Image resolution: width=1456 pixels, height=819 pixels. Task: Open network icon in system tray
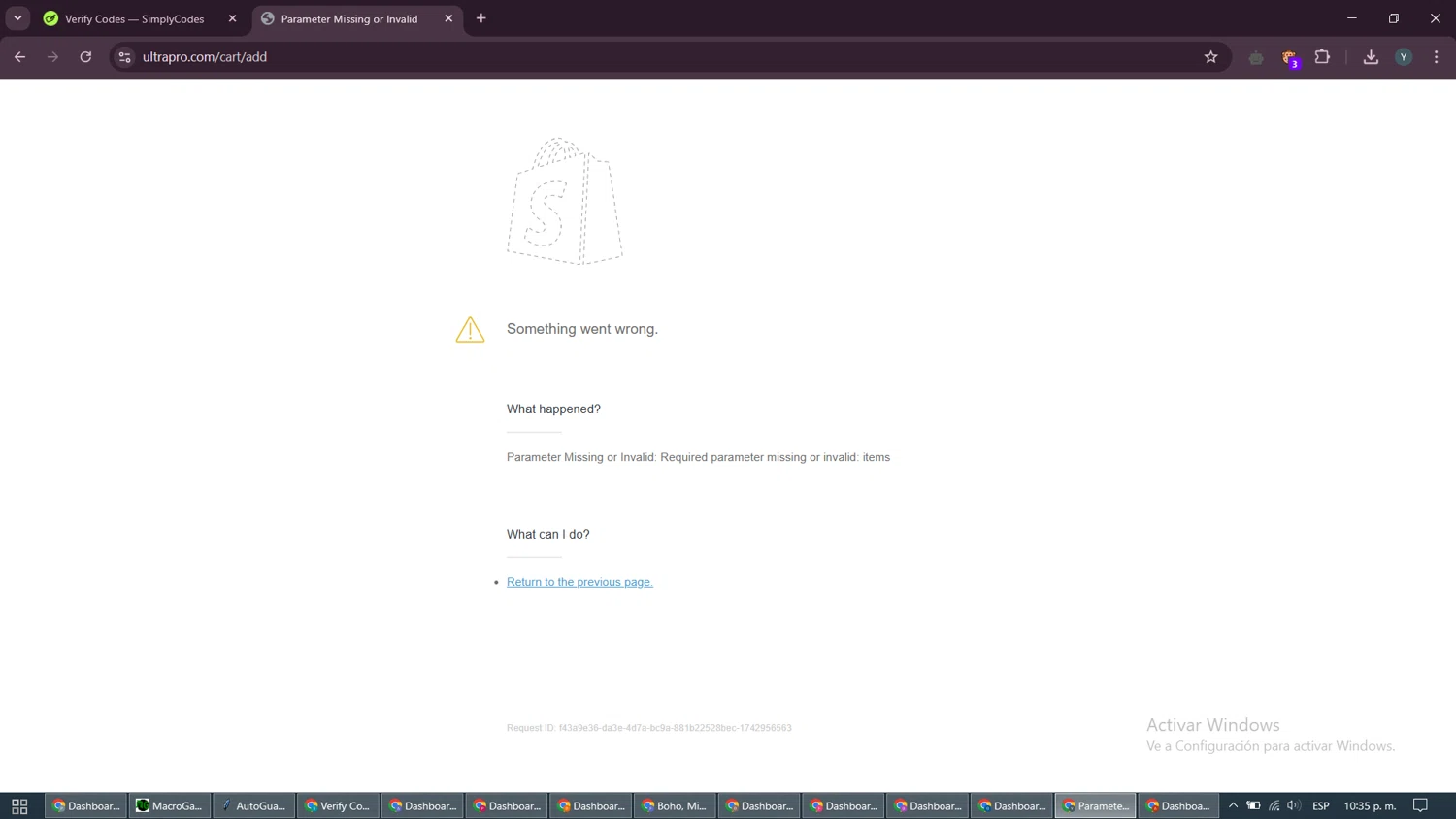coord(1274,805)
